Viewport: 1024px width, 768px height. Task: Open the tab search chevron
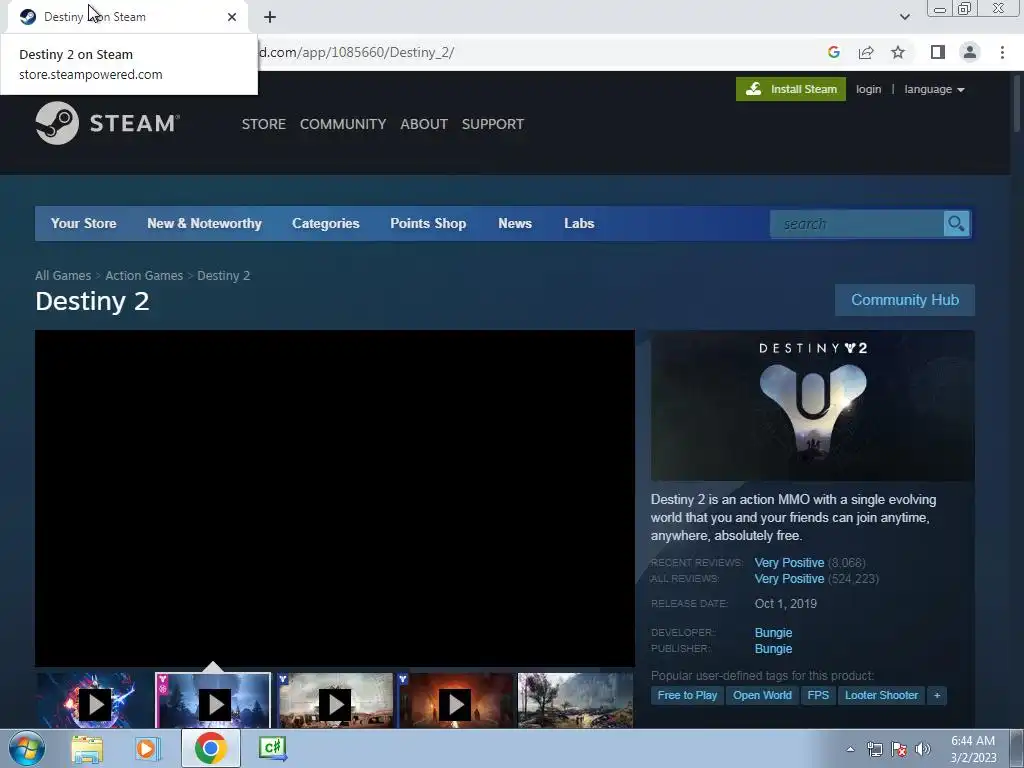(904, 17)
